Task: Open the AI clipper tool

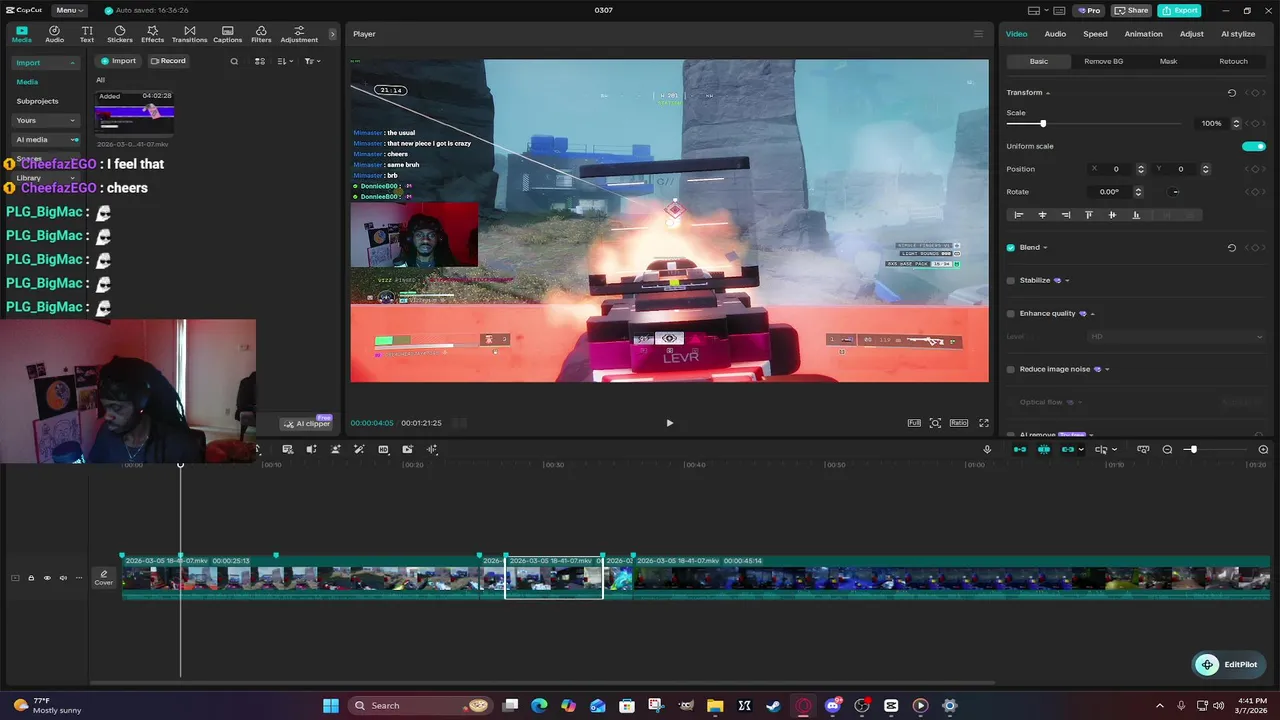Action: click(307, 424)
